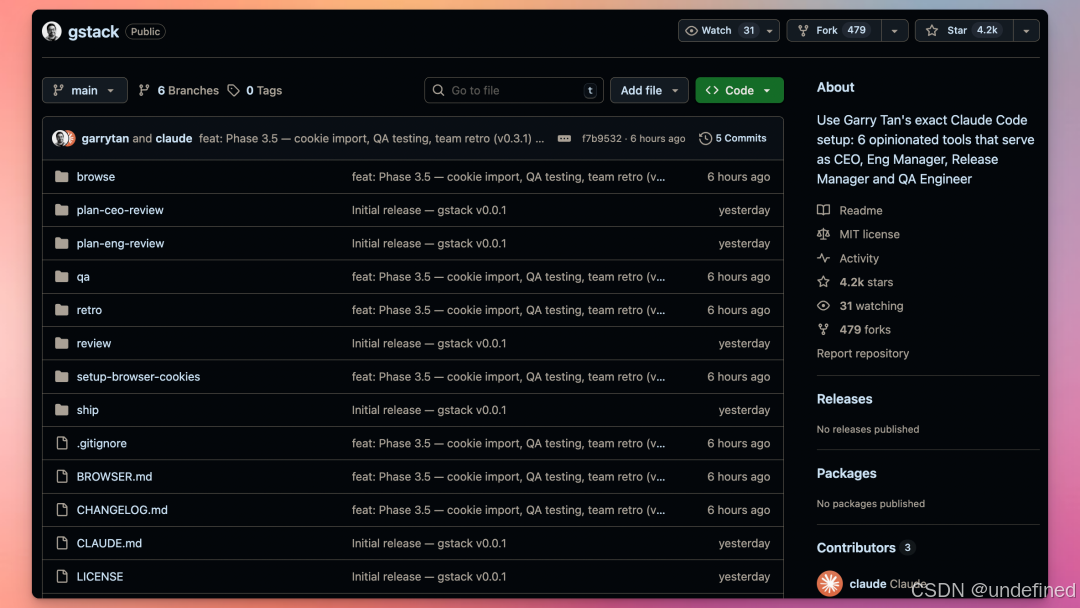
Task: Expand commit message ellipsis button
Action: coord(564,138)
